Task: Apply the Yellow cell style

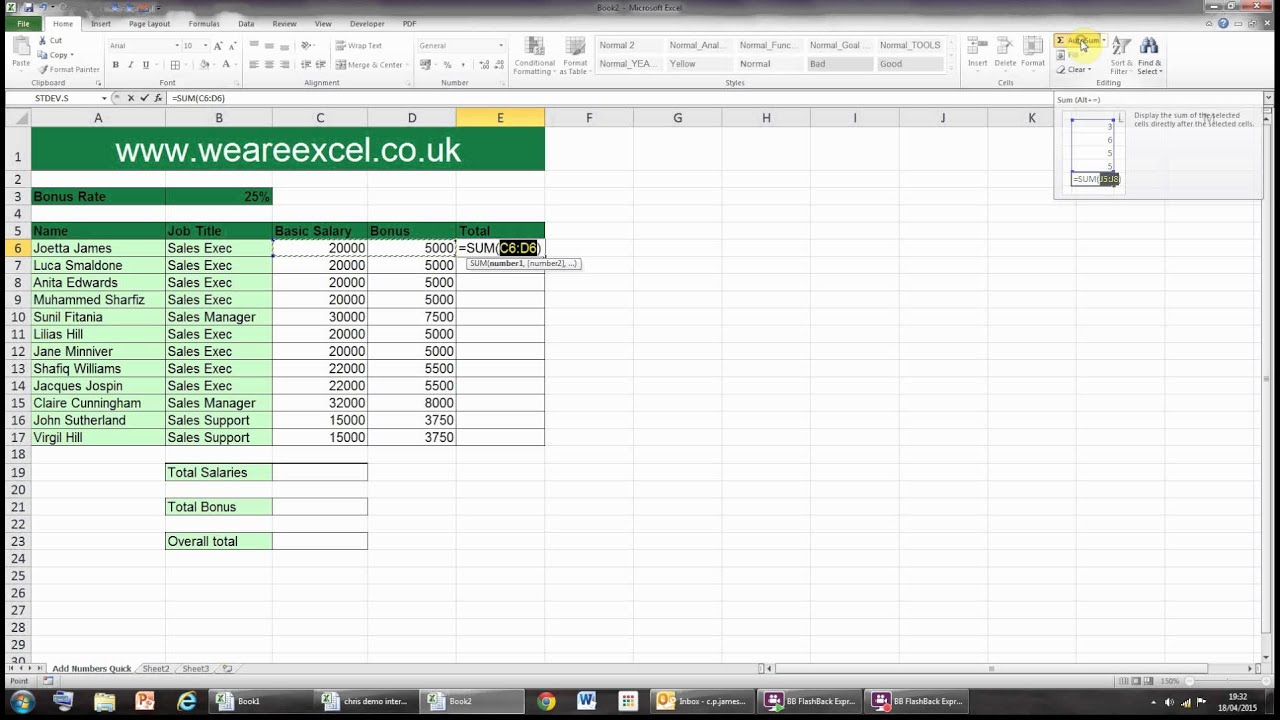Action: (x=700, y=64)
